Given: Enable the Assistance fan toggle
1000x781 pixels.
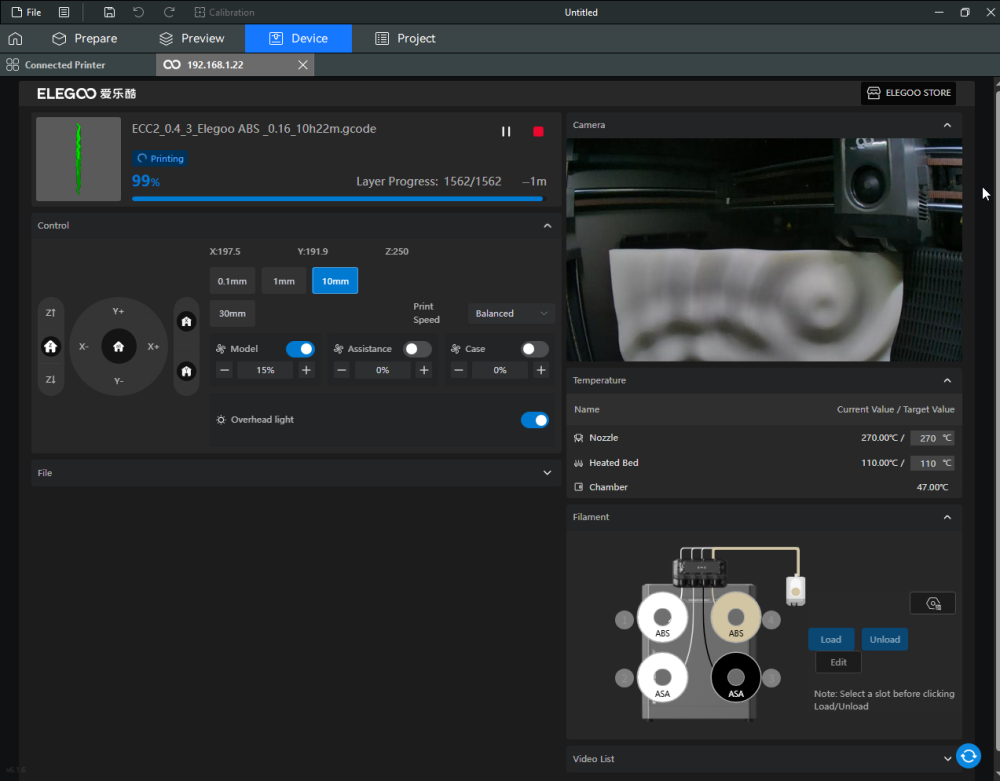Looking at the screenshot, I should coord(417,349).
